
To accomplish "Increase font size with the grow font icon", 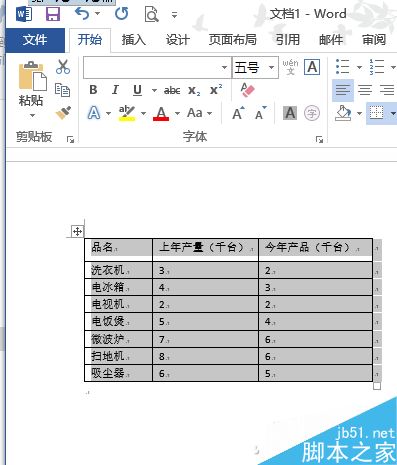I will click(x=238, y=113).
